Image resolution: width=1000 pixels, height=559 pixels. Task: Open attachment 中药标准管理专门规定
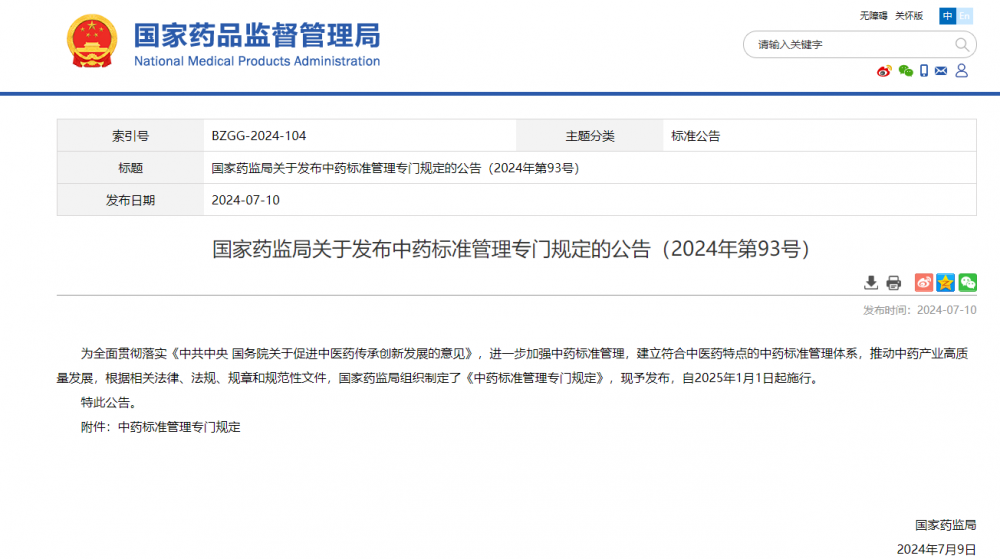click(x=179, y=427)
